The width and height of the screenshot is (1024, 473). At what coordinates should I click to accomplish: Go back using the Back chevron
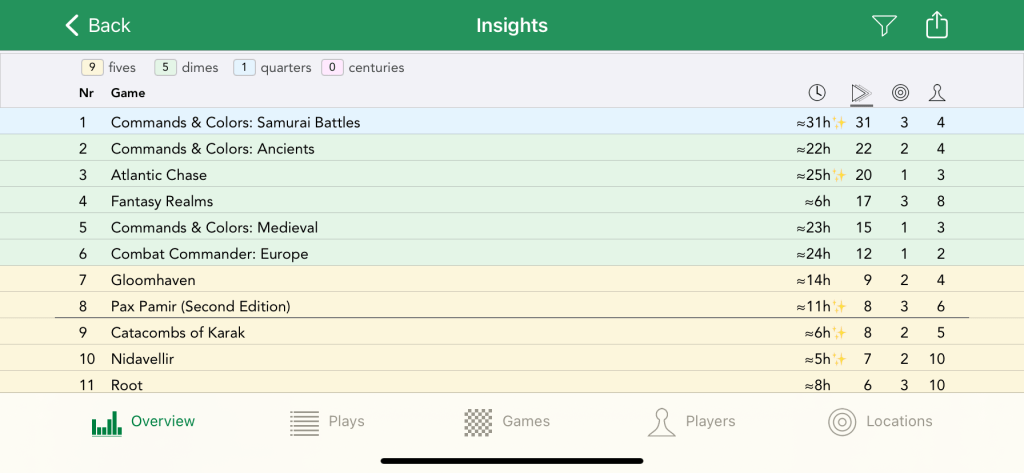click(x=98, y=26)
